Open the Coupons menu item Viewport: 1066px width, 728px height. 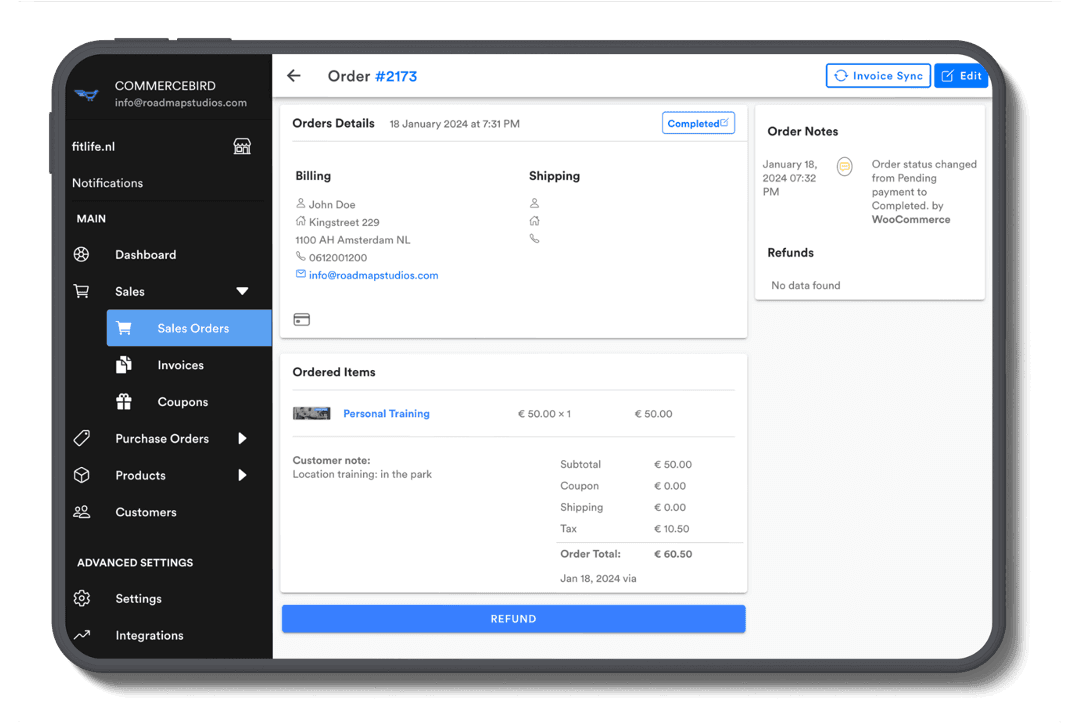point(183,402)
